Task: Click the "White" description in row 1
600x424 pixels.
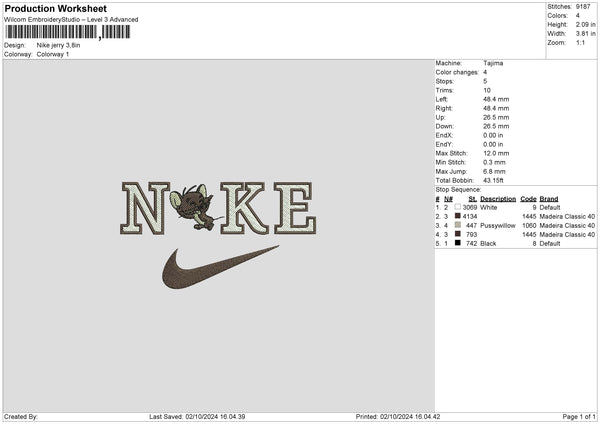Action: point(489,207)
